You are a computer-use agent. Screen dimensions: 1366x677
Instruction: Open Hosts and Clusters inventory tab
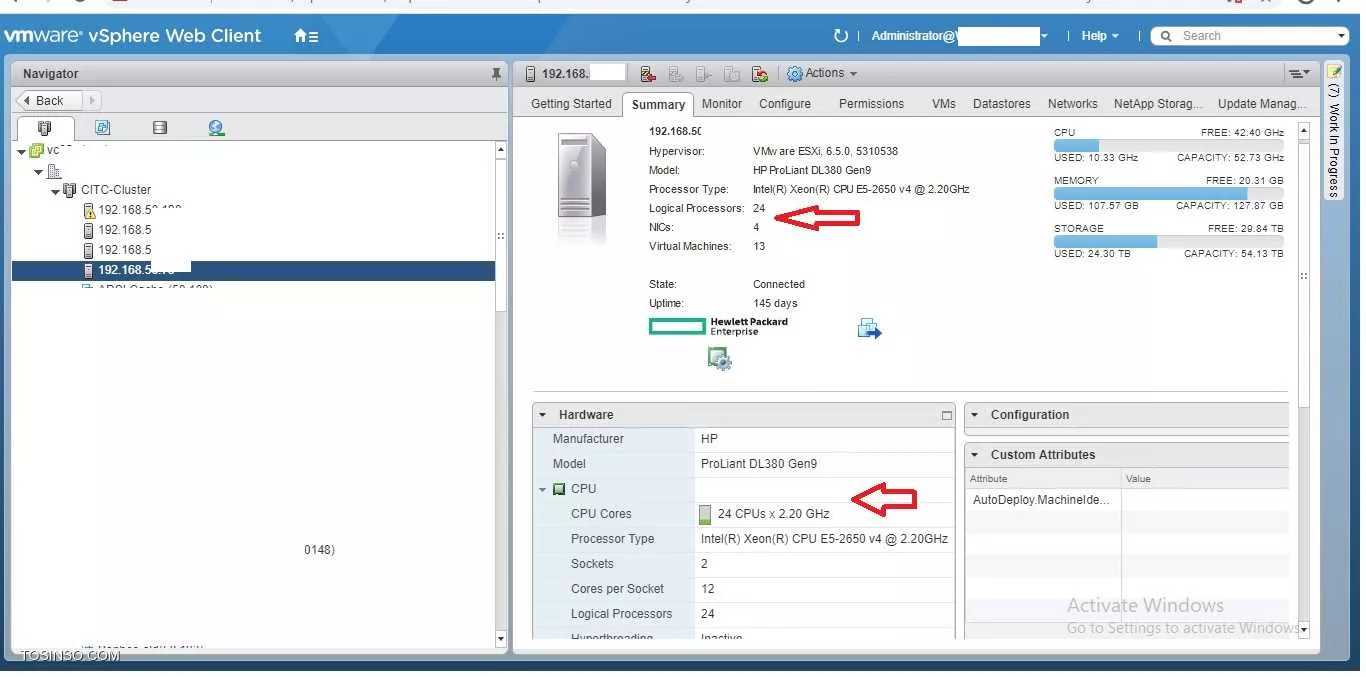click(44, 128)
